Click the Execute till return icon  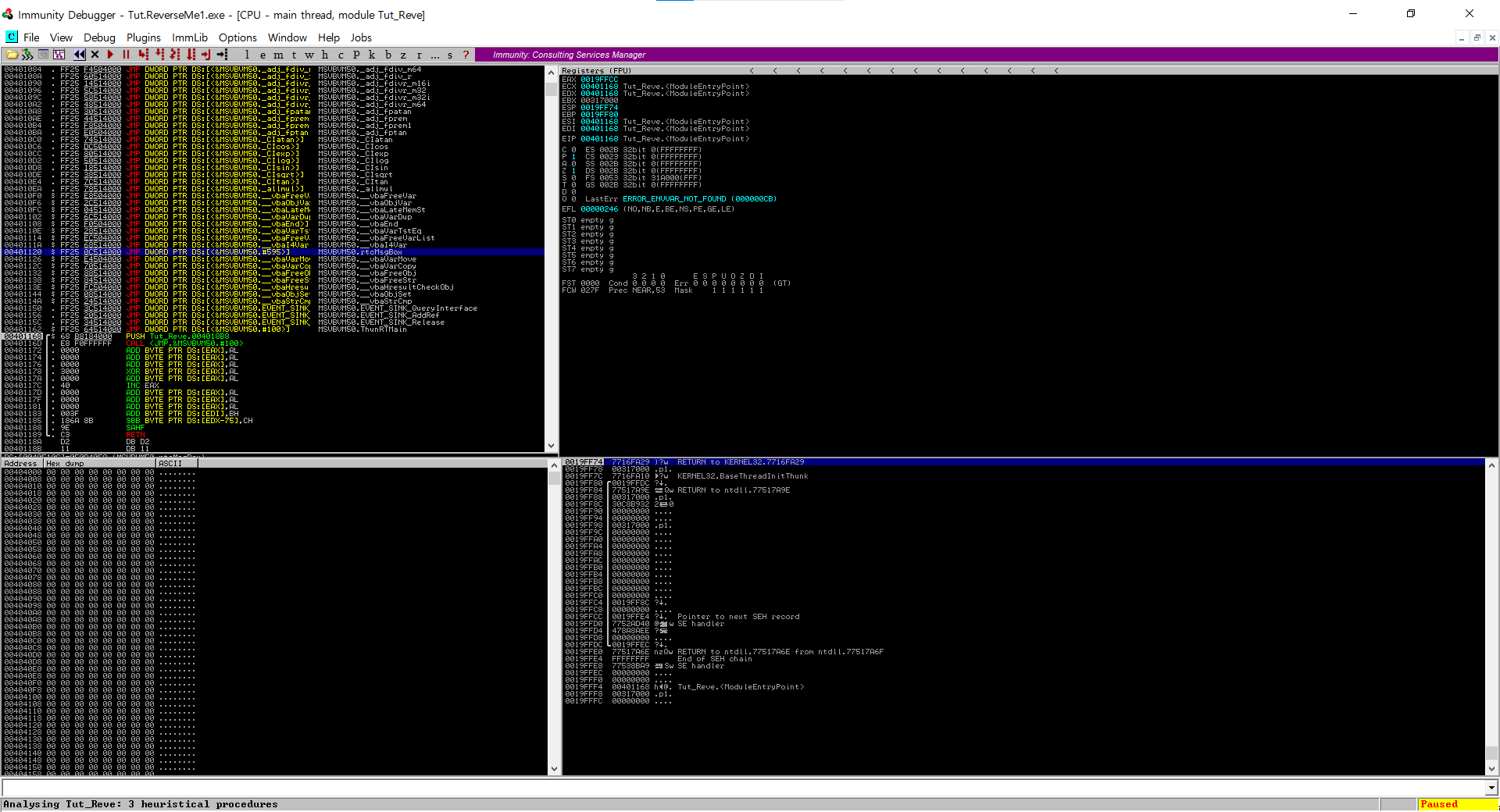tap(206, 55)
